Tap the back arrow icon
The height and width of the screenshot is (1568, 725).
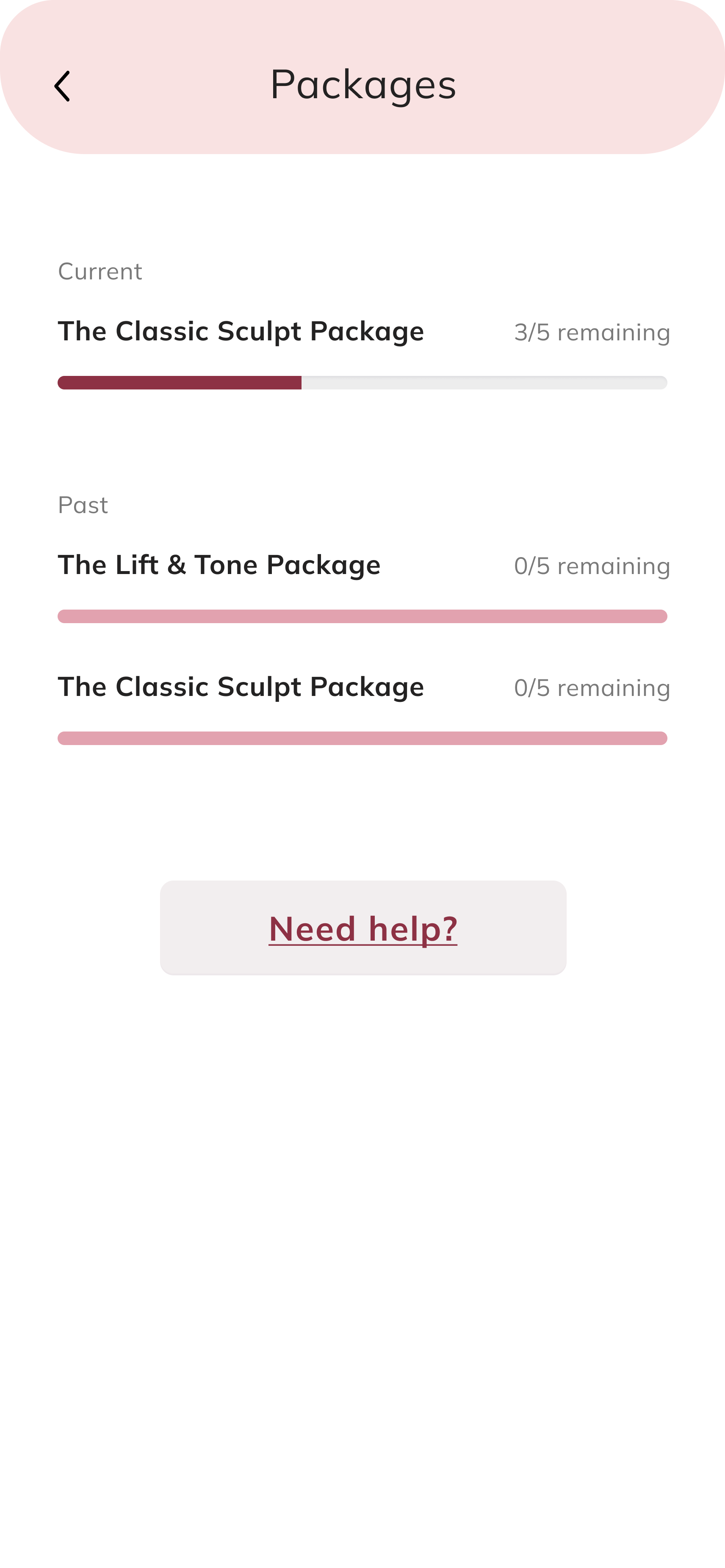coord(62,86)
